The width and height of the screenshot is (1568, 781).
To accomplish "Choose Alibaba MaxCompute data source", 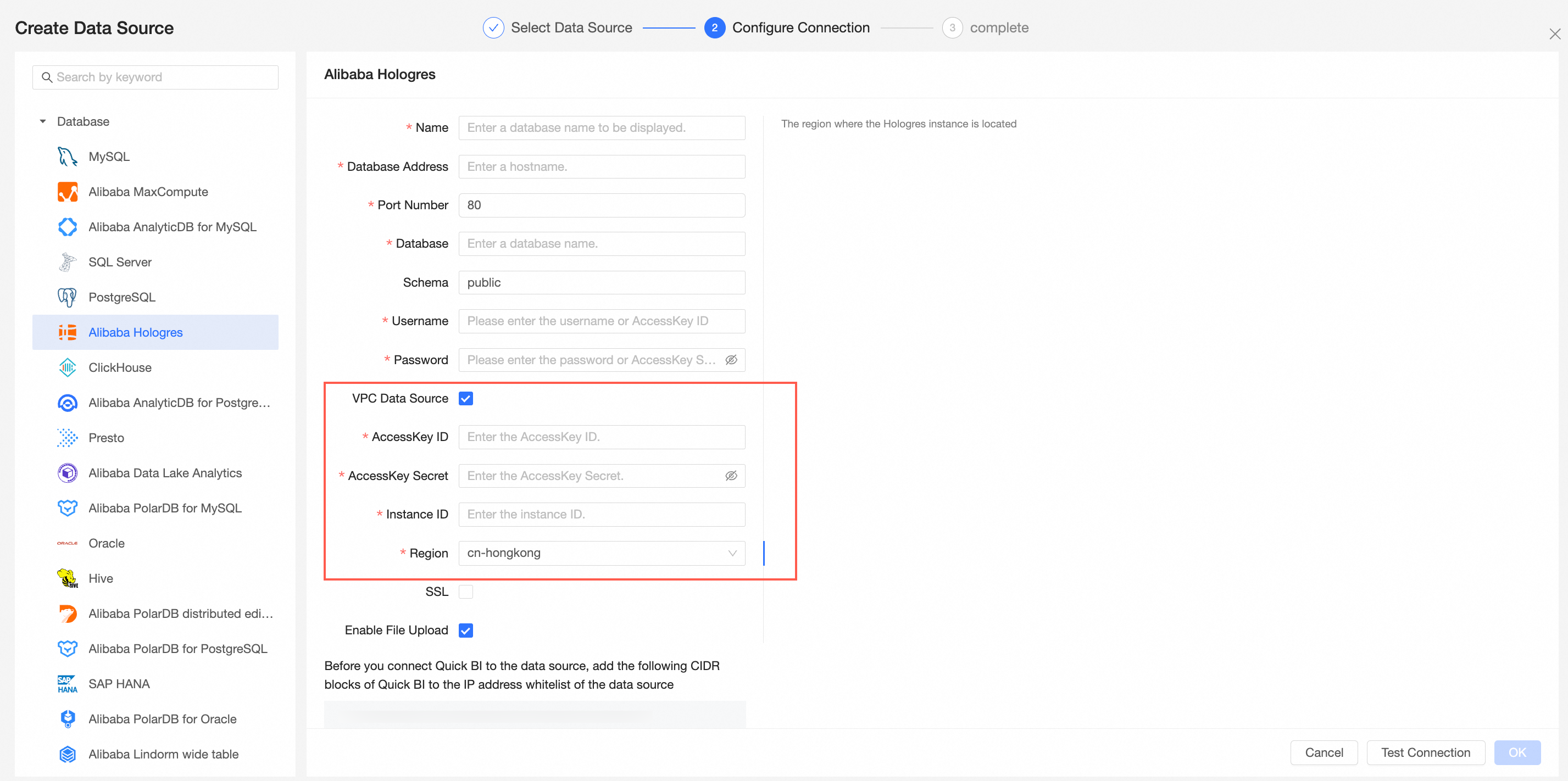I will [155, 192].
